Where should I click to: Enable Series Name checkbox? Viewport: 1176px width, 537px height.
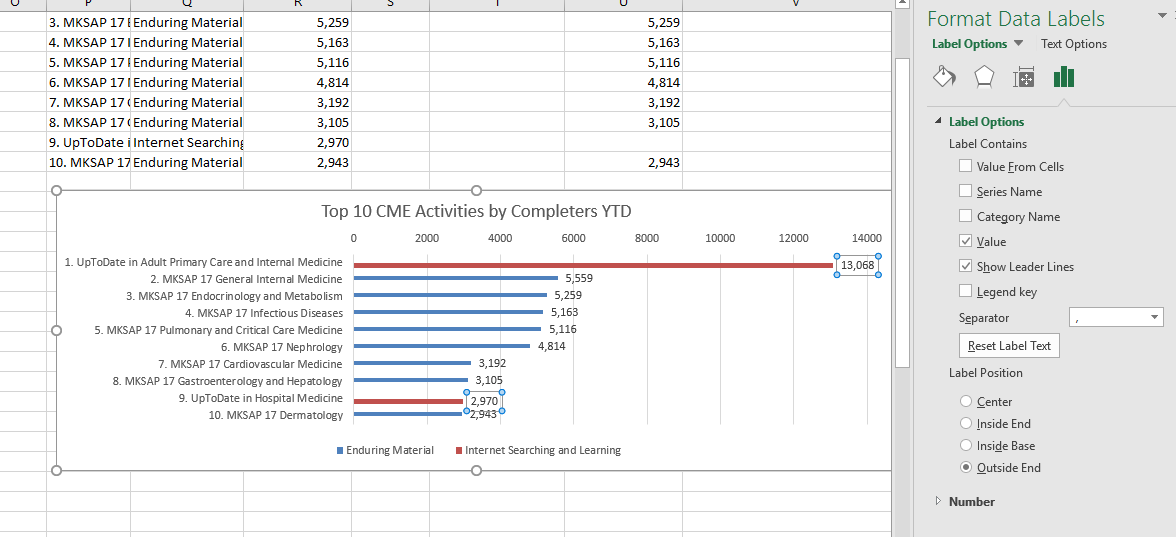pos(965,191)
